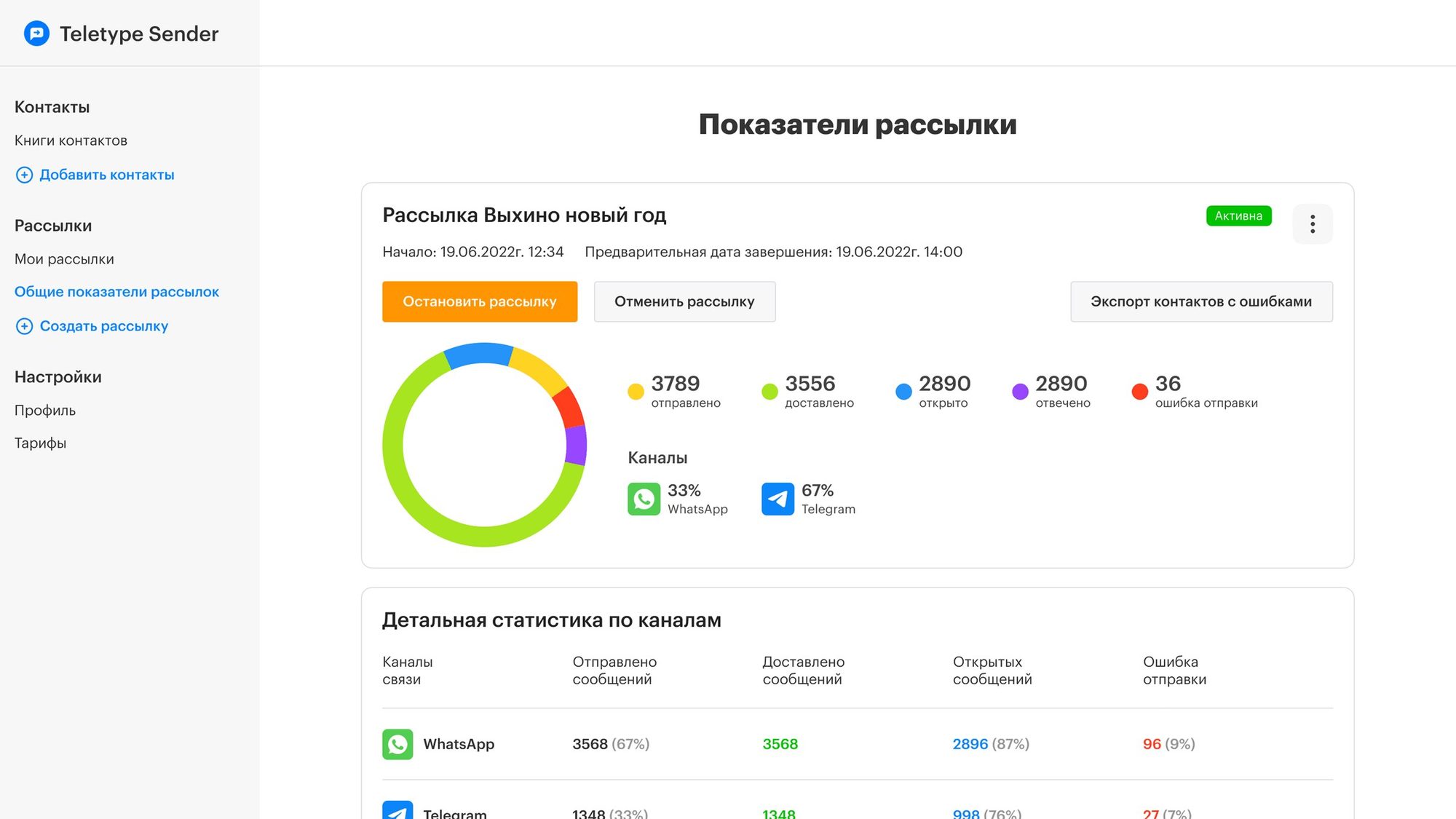Click the Telegram icon under Каналы
Screen dimensions: 1456x819
(778, 499)
